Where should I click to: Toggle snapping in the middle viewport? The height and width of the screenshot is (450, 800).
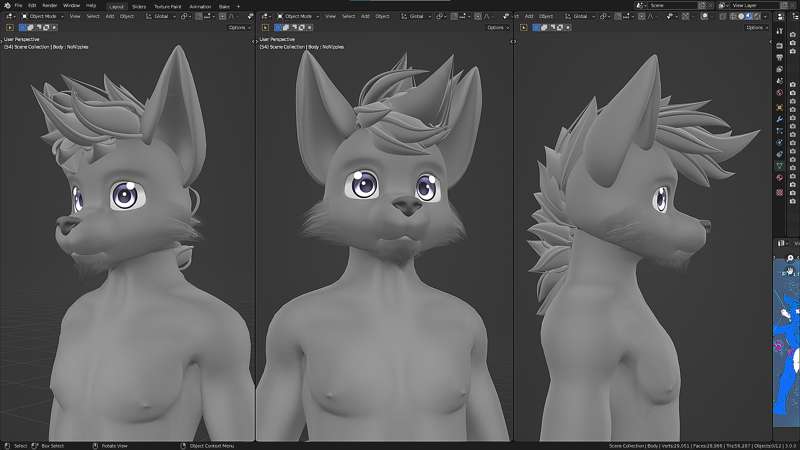(x=455, y=16)
